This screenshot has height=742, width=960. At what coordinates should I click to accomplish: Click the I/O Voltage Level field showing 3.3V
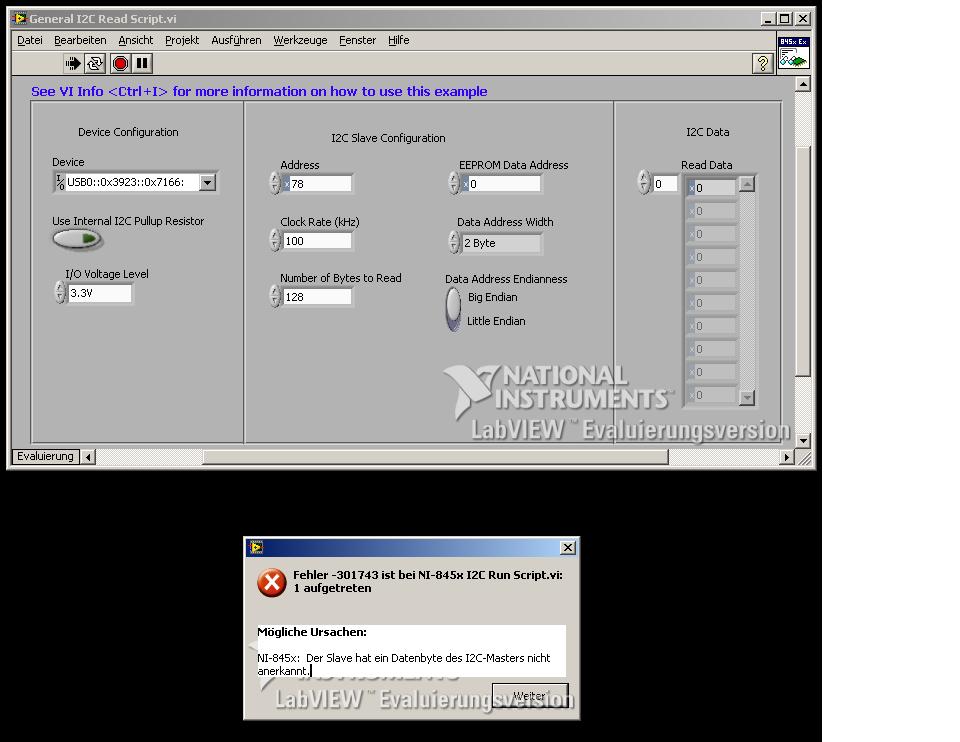(99, 293)
